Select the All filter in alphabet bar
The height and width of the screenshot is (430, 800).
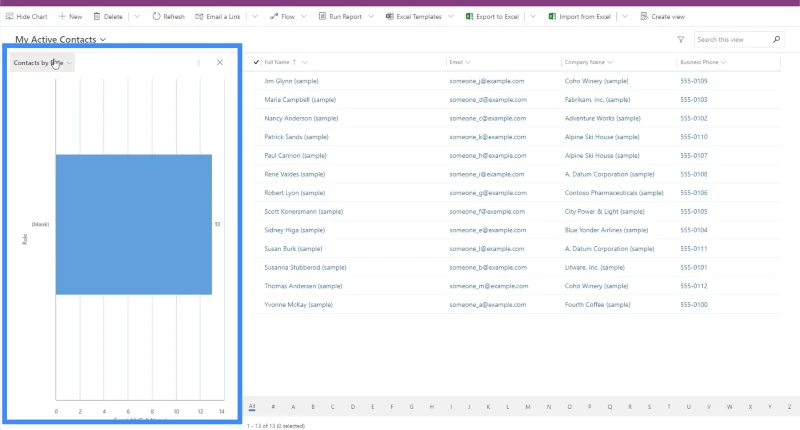252,406
